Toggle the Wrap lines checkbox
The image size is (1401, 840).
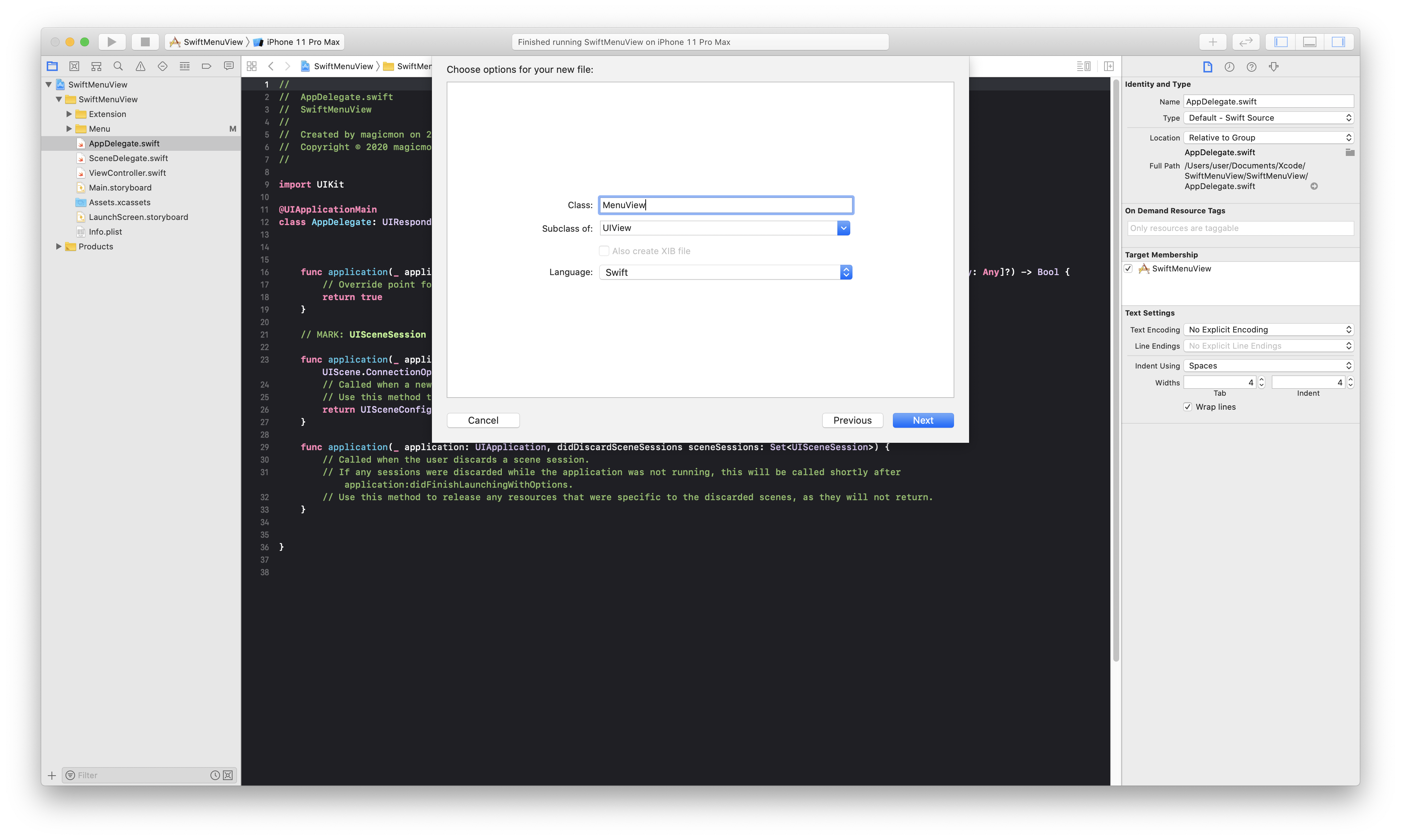(1188, 407)
